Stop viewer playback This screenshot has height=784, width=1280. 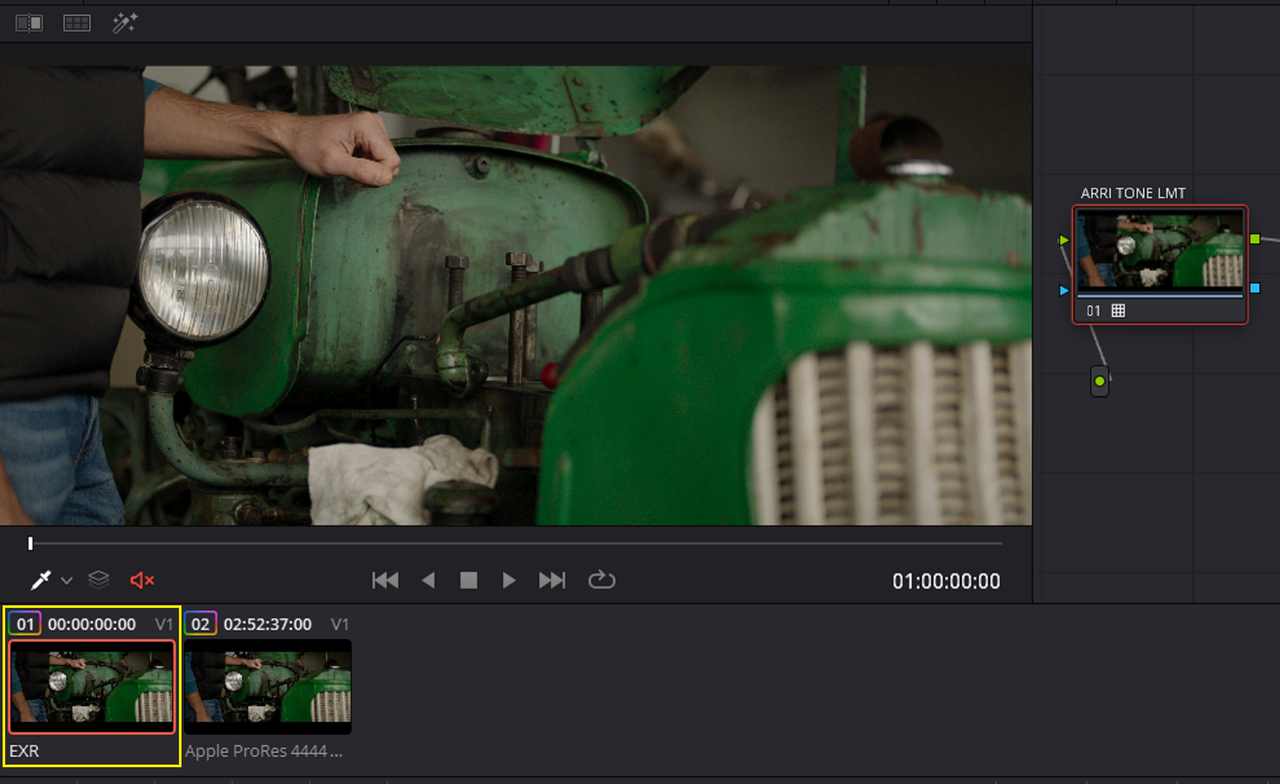coord(468,580)
